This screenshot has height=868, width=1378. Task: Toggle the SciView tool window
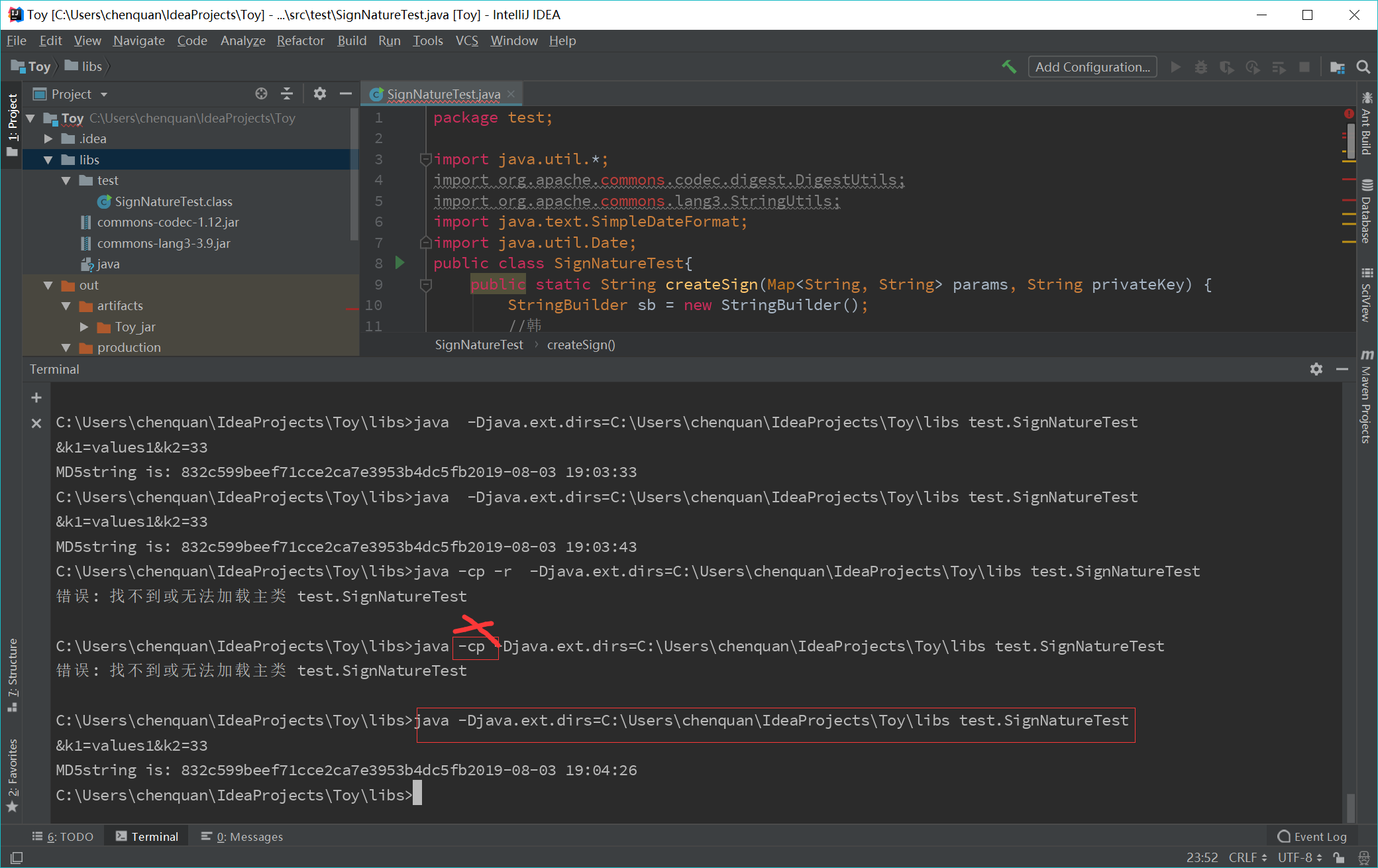coord(1366,295)
